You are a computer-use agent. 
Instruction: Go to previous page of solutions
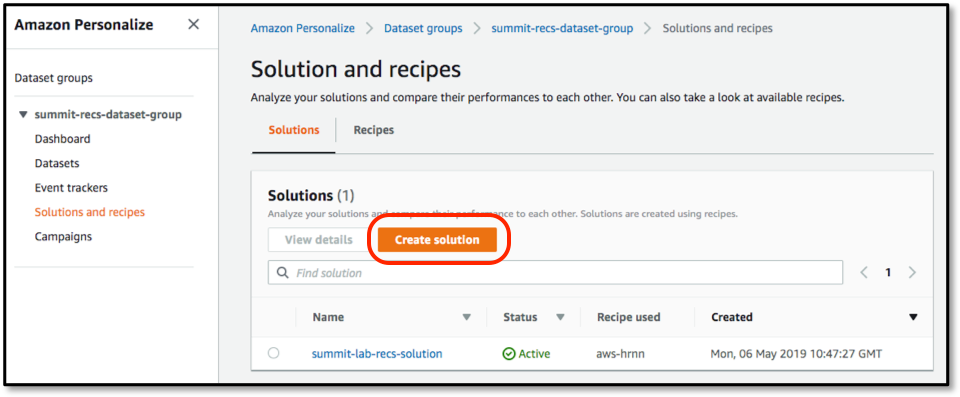[864, 273]
